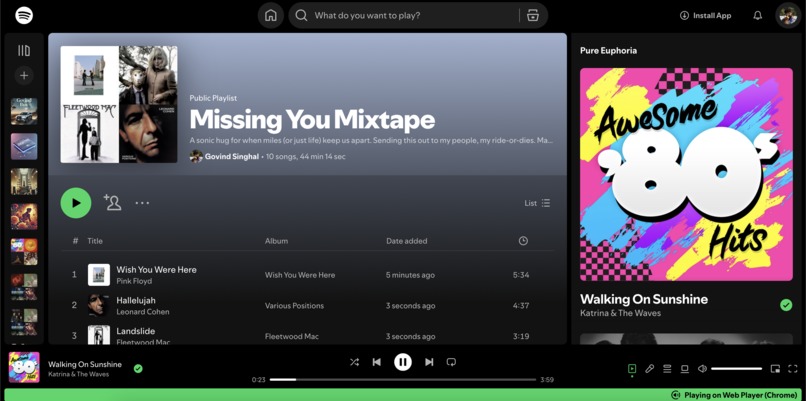Sort tracks by Date added column
Image resolution: width=806 pixels, height=401 pixels.
[x=407, y=241]
